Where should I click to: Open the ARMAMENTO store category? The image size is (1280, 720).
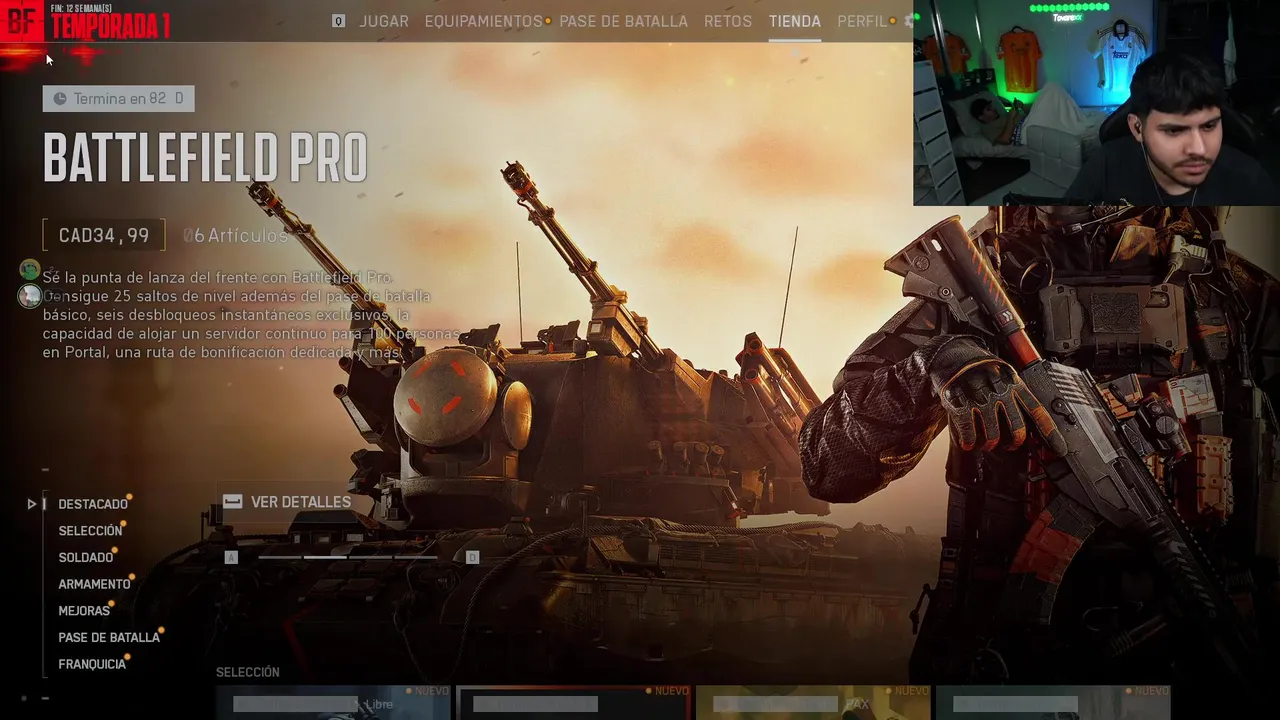click(x=94, y=584)
